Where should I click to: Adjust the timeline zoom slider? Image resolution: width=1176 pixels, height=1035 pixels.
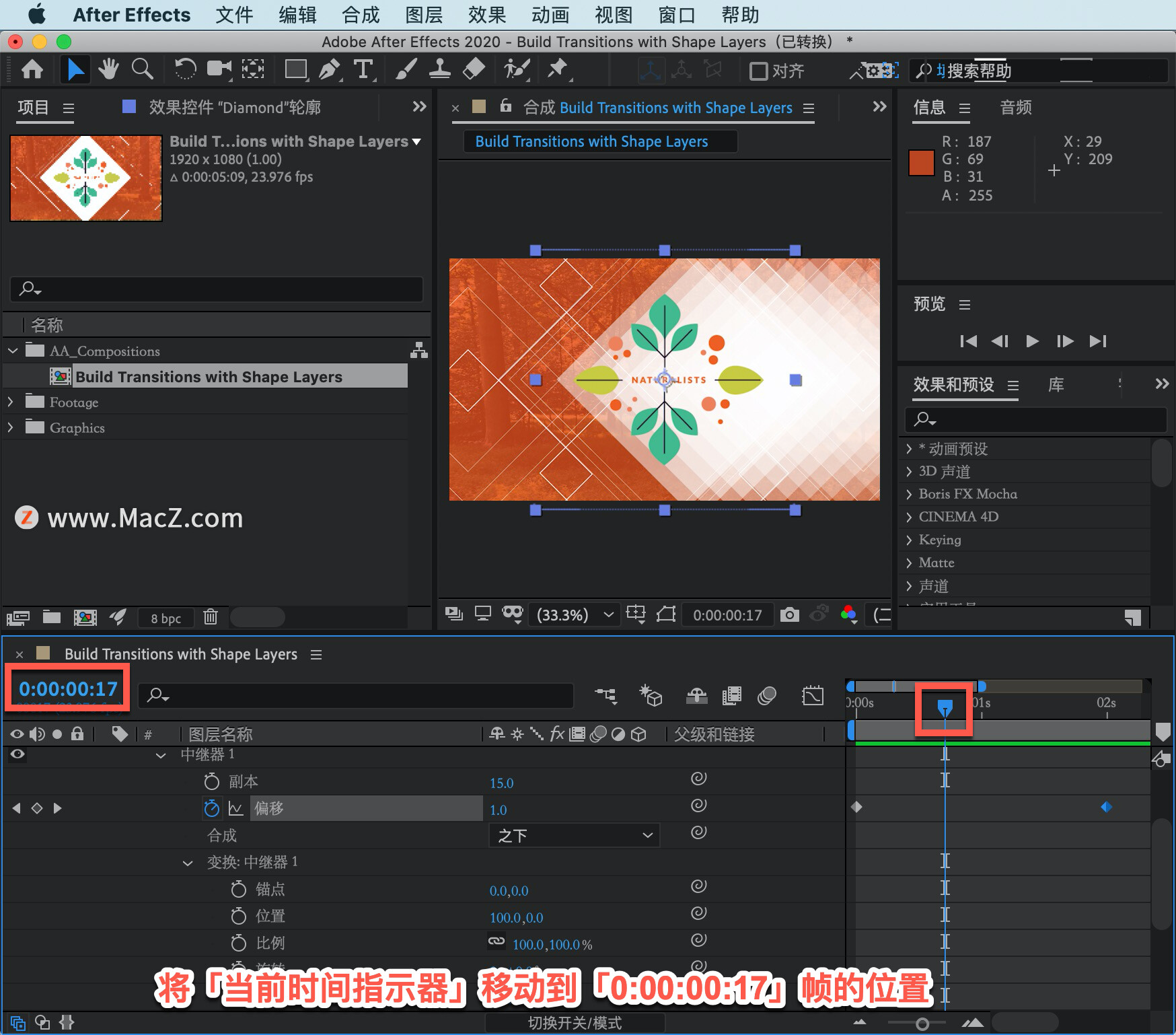(922, 1024)
